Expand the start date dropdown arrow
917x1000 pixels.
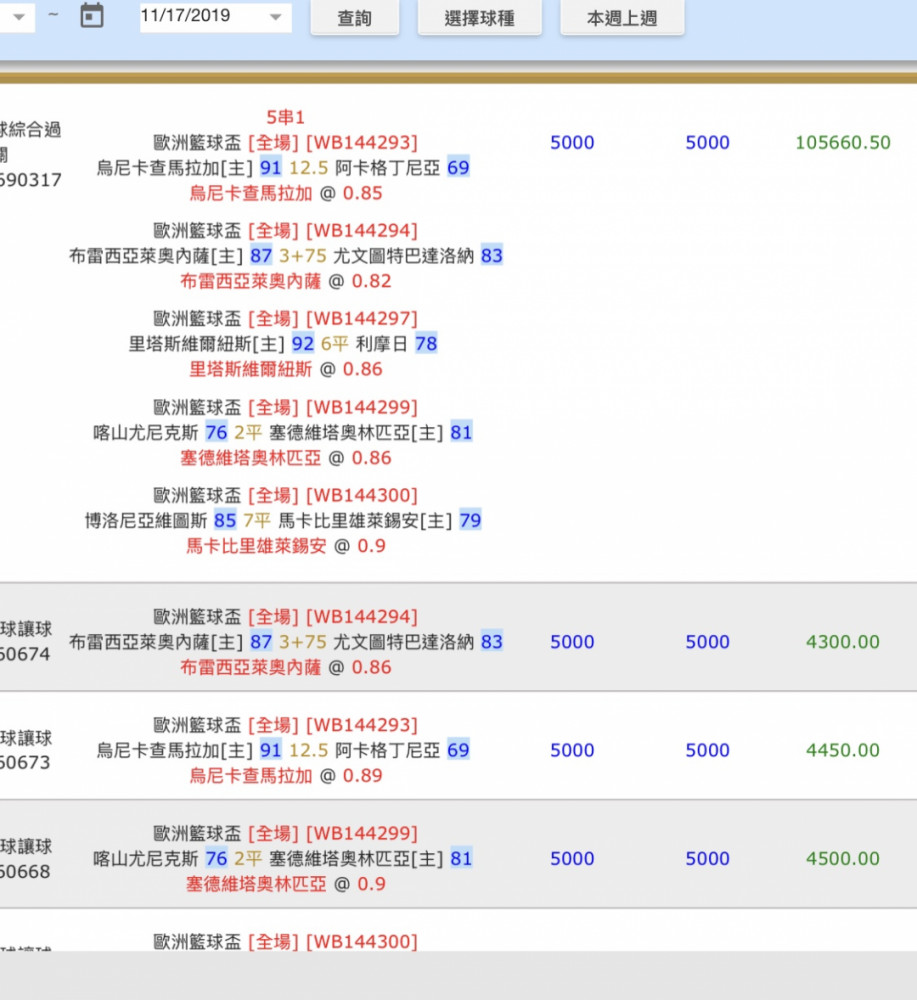[x=19, y=17]
